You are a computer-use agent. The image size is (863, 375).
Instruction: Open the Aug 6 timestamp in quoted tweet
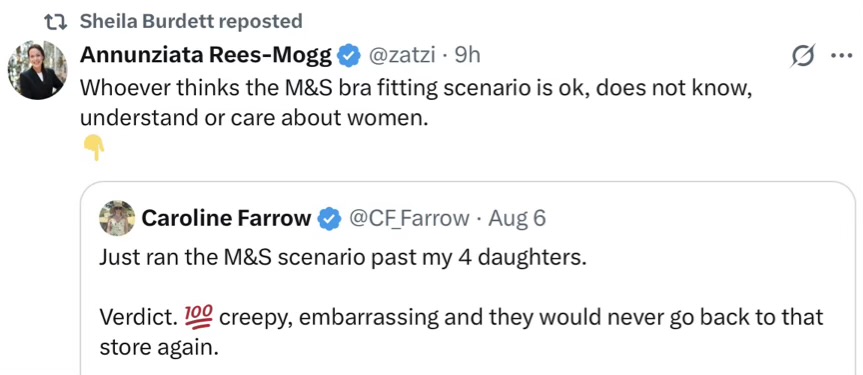517,219
